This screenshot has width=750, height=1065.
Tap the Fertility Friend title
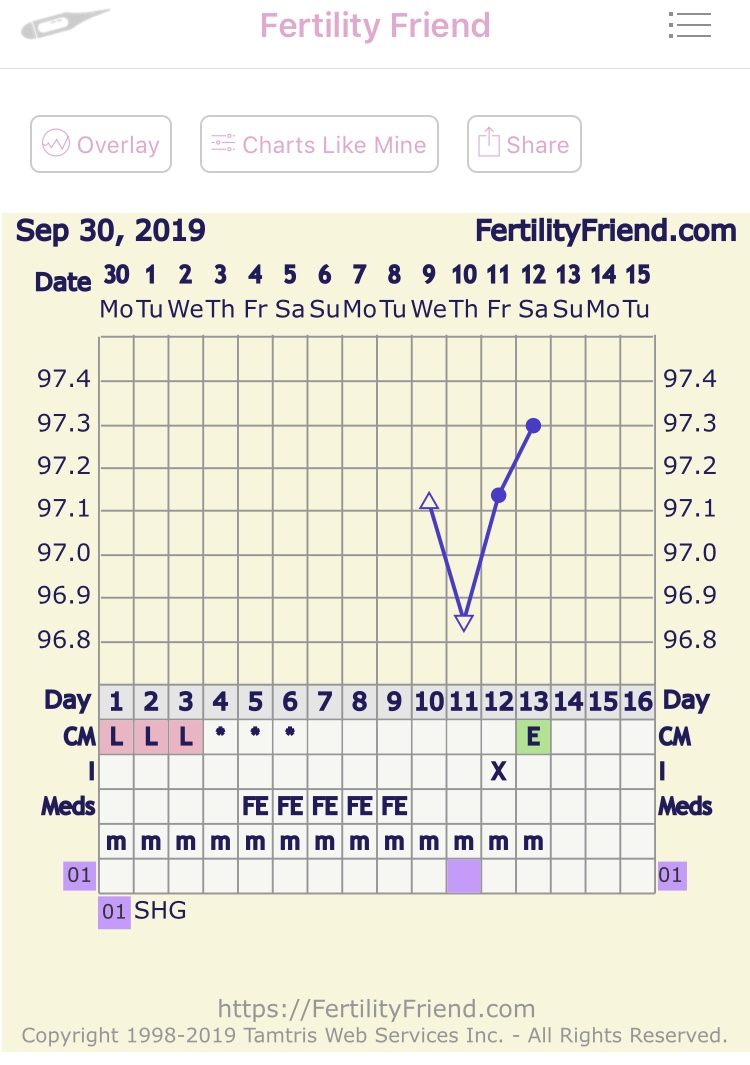375,26
